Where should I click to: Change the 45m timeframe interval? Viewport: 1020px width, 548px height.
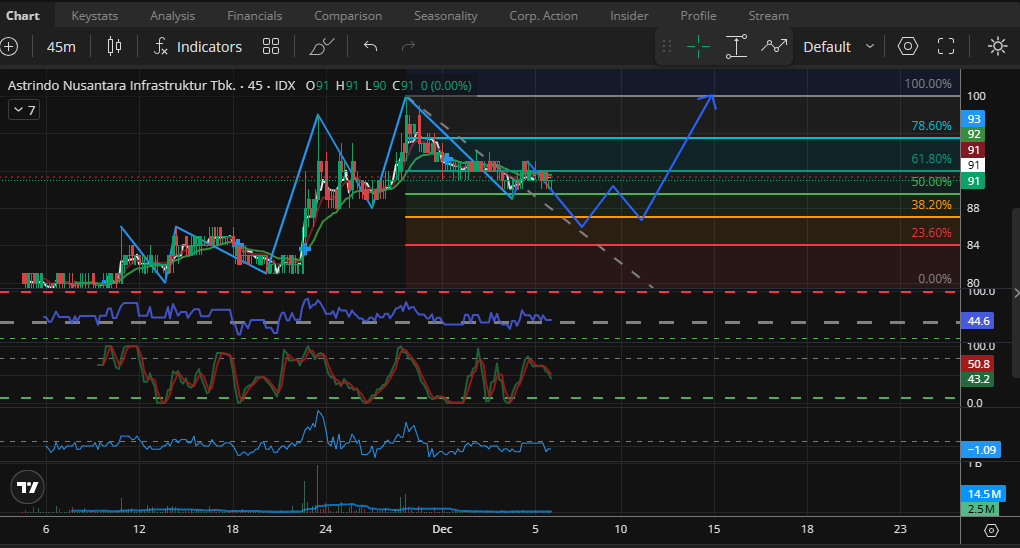pyautogui.click(x=61, y=46)
